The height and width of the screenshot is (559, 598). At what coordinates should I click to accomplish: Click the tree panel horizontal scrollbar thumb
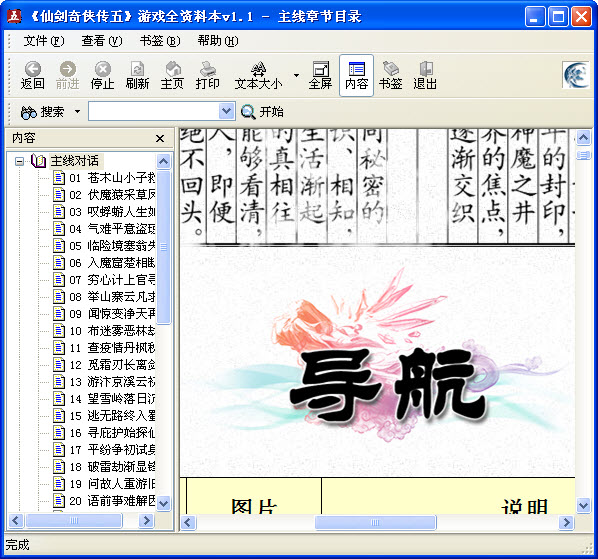pyautogui.click(x=74, y=521)
